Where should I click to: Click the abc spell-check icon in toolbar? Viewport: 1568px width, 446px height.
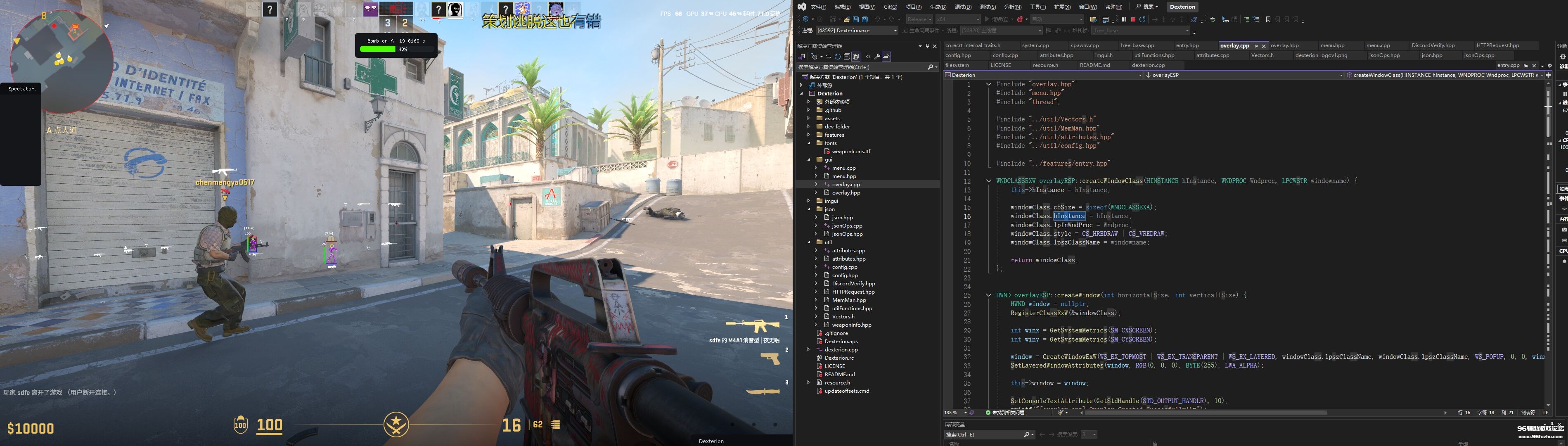(x=1213, y=19)
